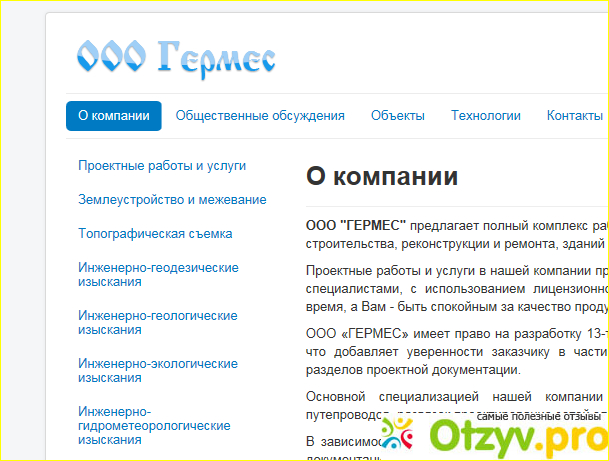Switch to the Технологии navigation item

click(x=485, y=116)
